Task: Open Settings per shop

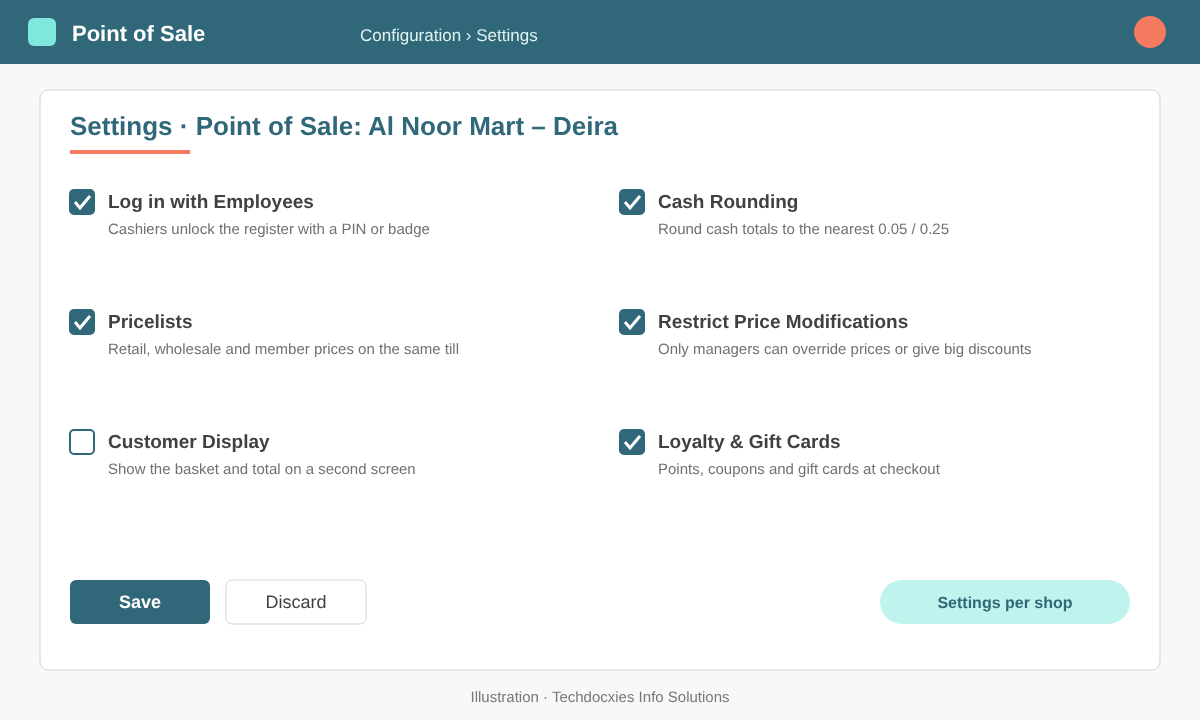Action: click(x=1005, y=602)
